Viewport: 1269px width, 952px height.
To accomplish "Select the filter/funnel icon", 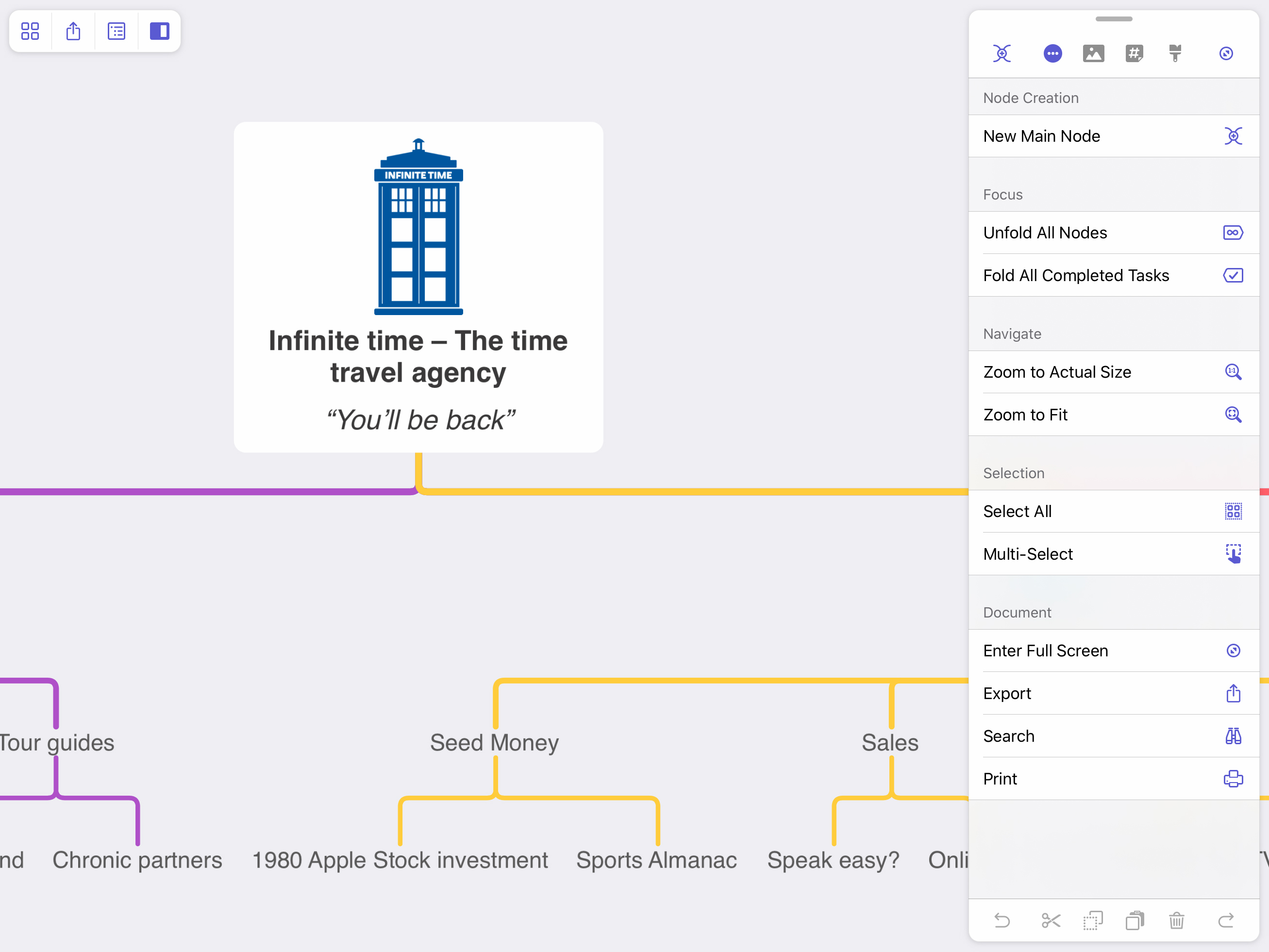I will click(x=1175, y=54).
